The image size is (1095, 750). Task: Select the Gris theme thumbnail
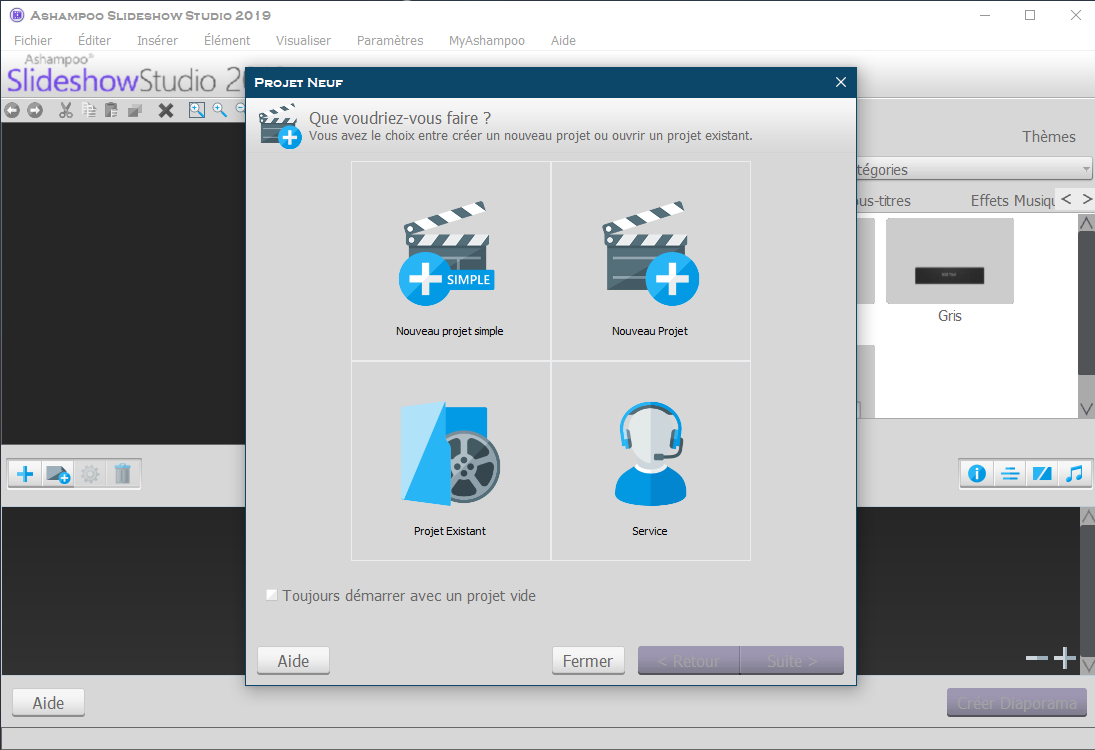point(949,262)
